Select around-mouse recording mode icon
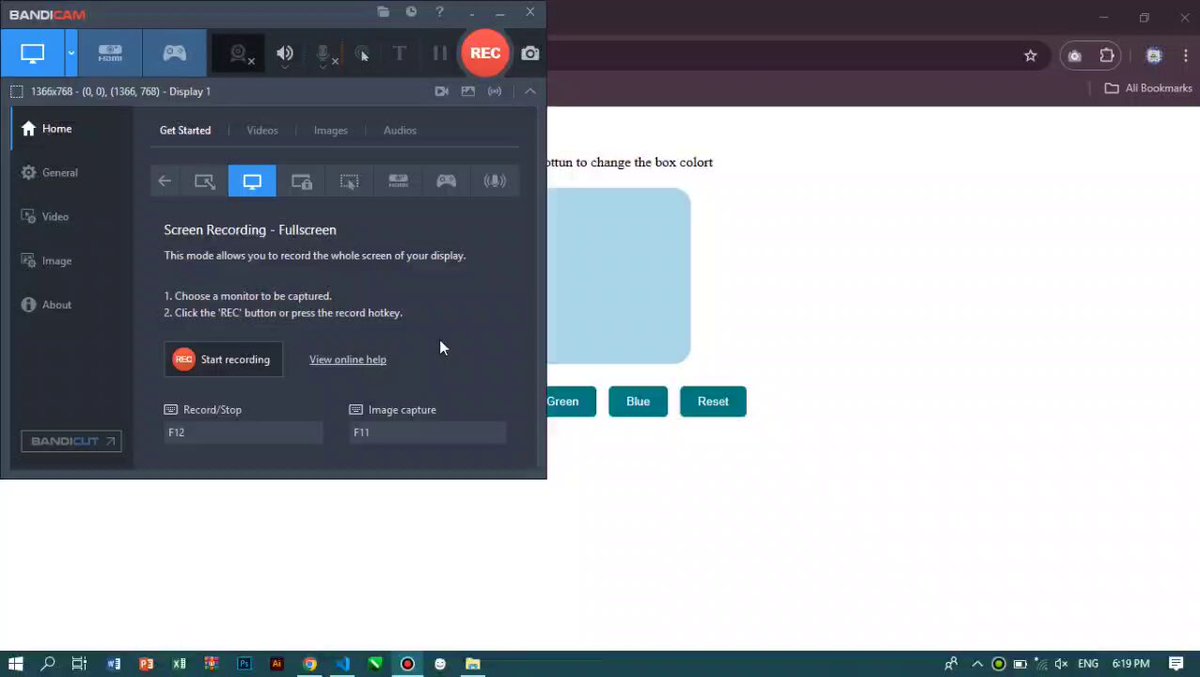Image resolution: width=1200 pixels, height=677 pixels. pos(349,181)
